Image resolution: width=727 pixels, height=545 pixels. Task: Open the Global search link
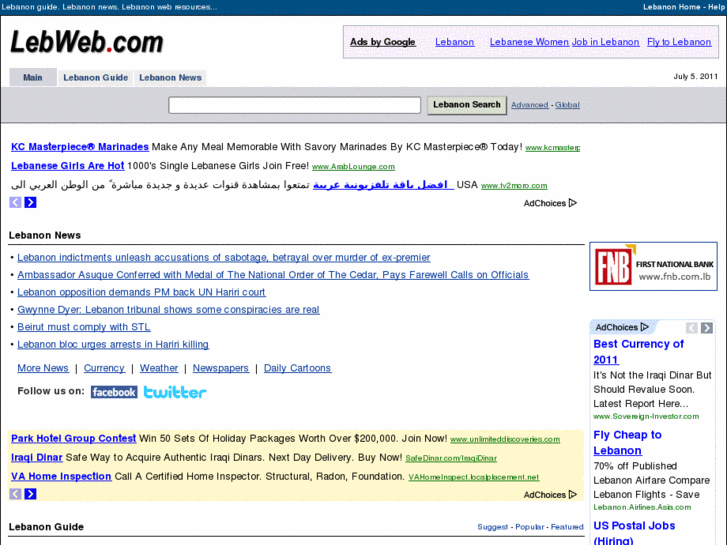567,105
